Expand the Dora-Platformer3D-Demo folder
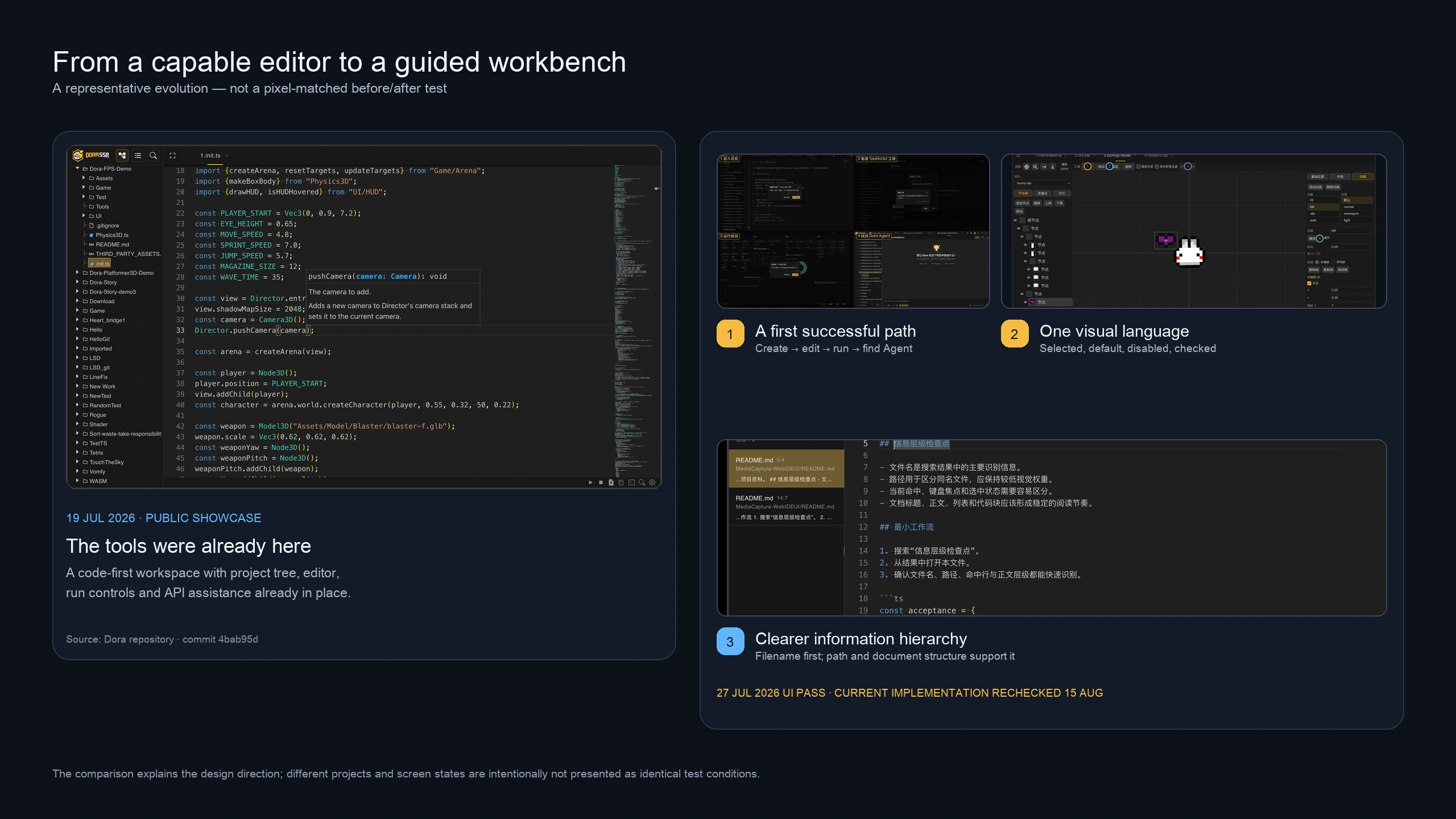 (77, 272)
